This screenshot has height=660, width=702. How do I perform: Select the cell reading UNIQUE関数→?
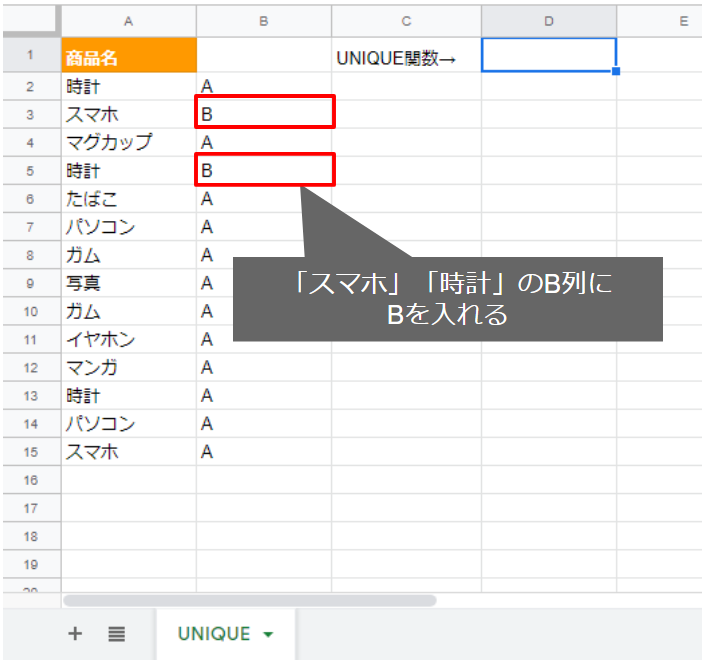coord(406,55)
